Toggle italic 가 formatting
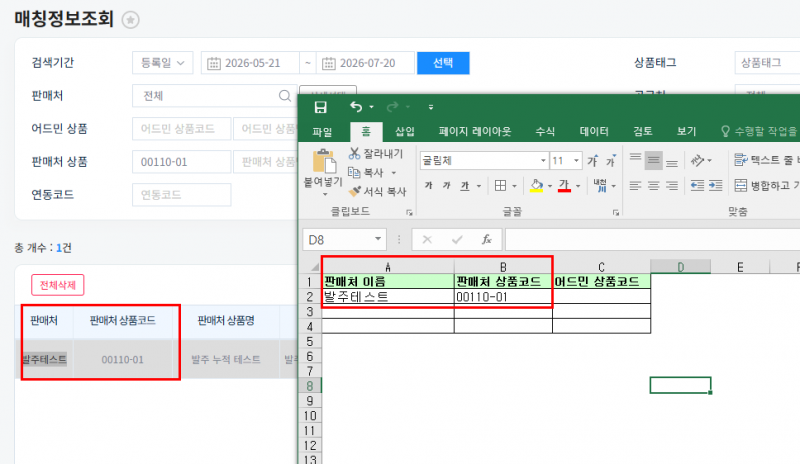This screenshot has height=464, width=800. [446, 186]
